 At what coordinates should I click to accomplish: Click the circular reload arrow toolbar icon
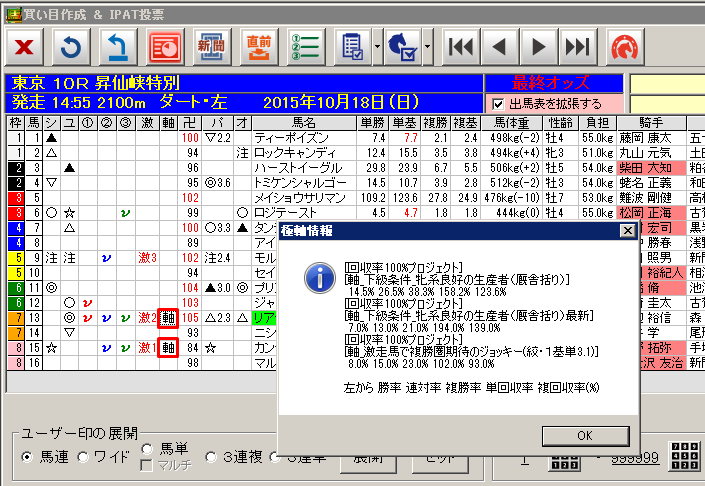point(71,47)
